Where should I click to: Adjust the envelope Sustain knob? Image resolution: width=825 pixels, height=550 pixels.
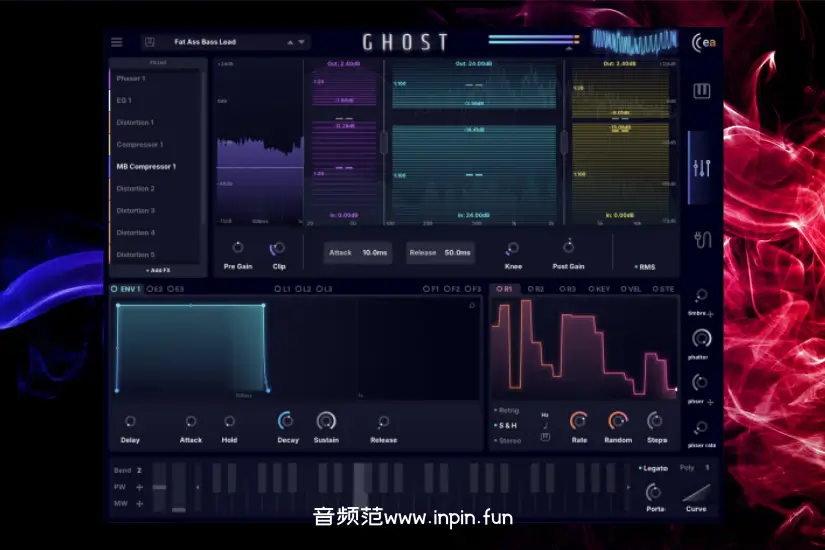326,421
